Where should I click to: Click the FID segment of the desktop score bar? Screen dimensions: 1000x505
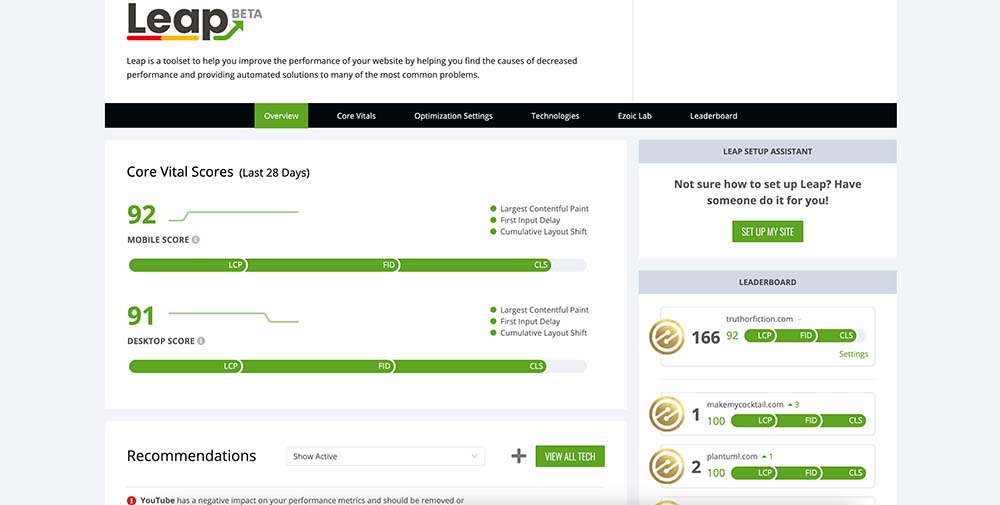click(x=318, y=367)
